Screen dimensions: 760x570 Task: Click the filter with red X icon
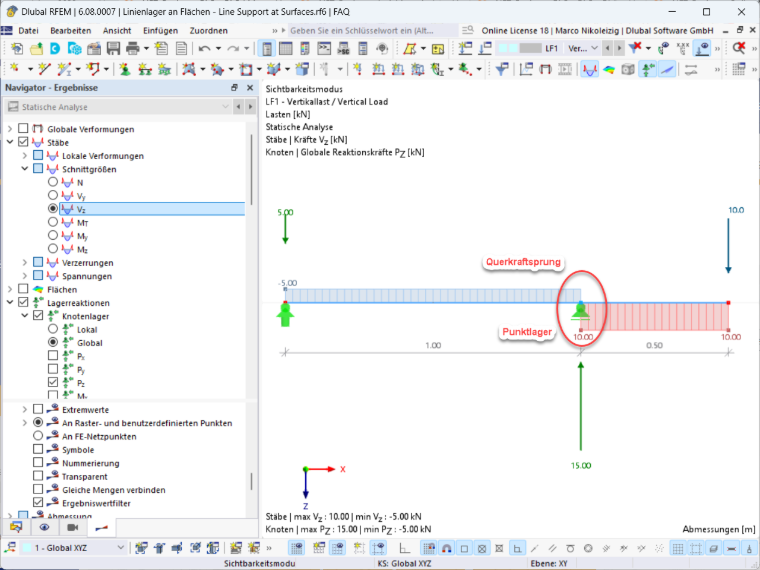(x=635, y=48)
